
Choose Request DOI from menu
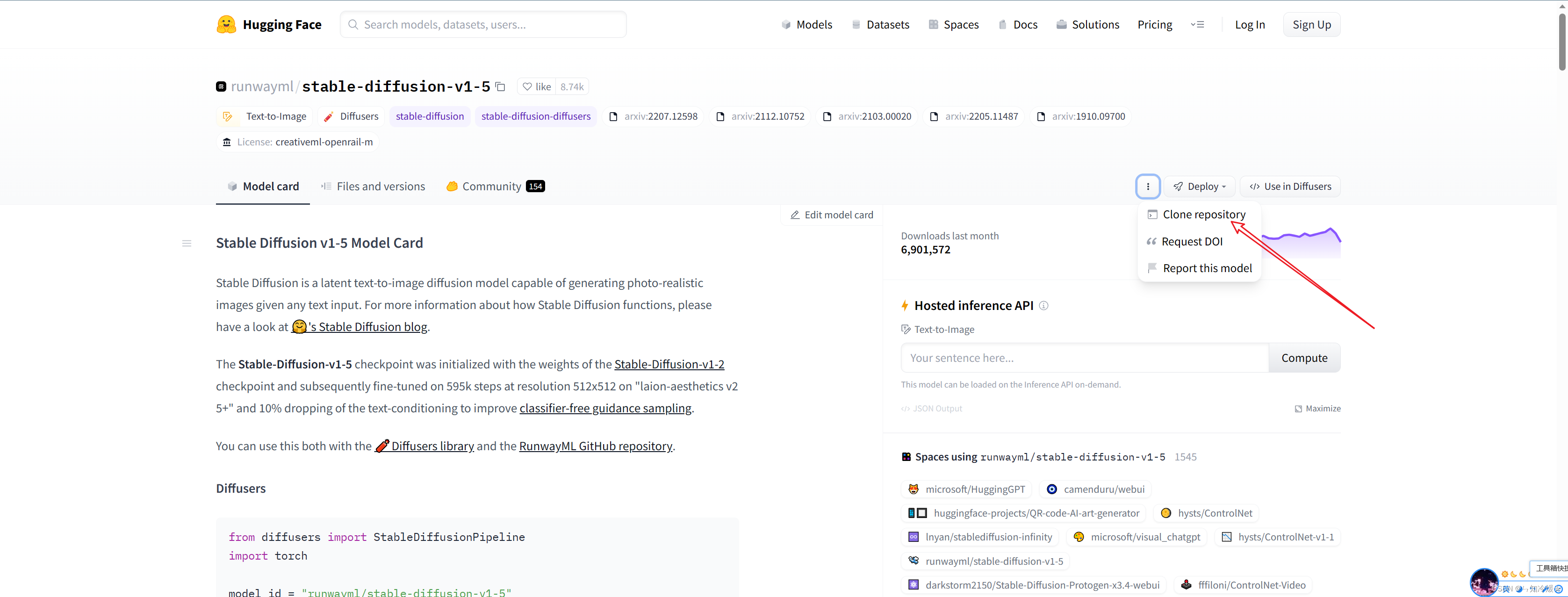[1191, 242]
